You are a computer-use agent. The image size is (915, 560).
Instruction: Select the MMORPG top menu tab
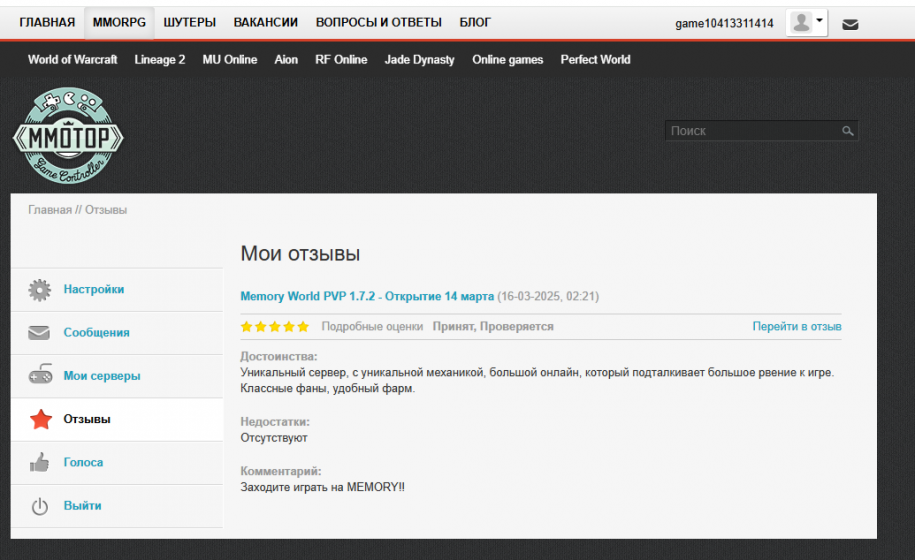pyautogui.click(x=119, y=23)
